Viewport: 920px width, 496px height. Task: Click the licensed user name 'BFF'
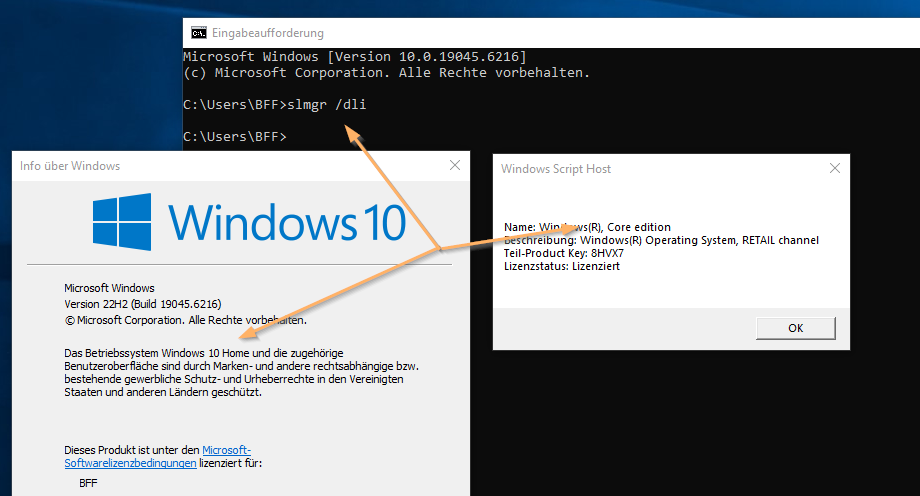point(88,483)
